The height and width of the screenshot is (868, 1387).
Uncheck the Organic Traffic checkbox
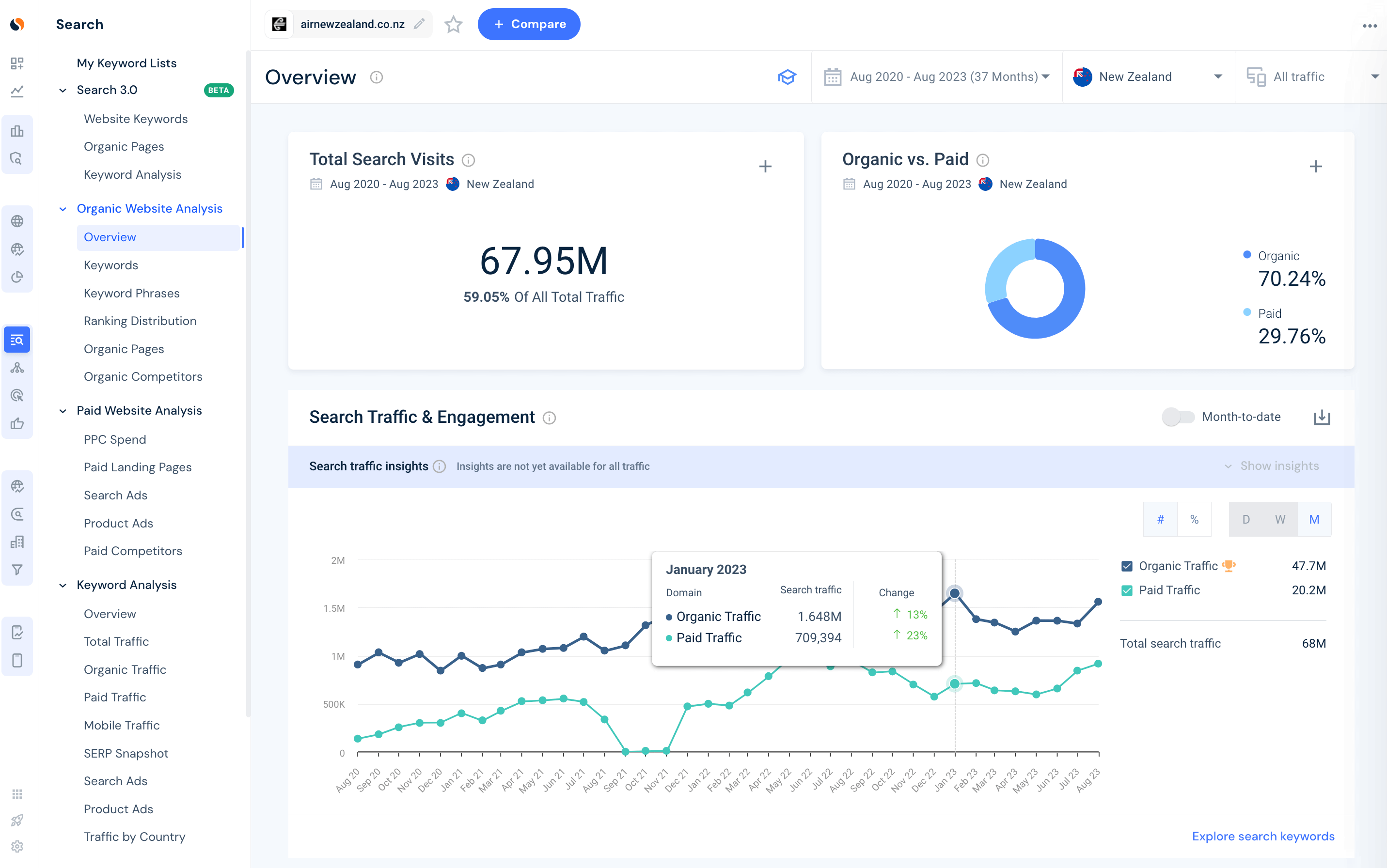[x=1127, y=566]
